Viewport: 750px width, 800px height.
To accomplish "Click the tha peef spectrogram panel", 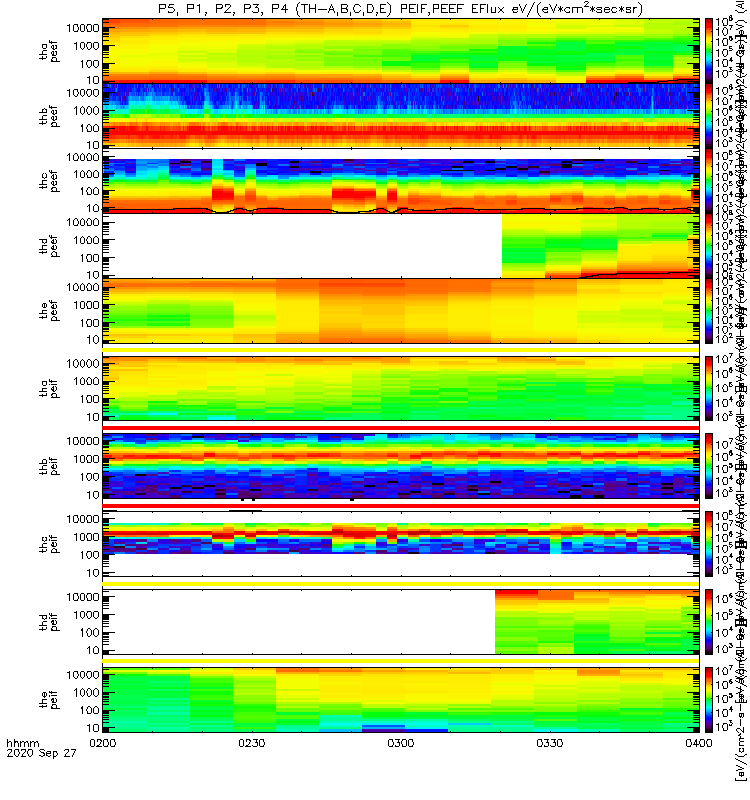I will point(401,51).
